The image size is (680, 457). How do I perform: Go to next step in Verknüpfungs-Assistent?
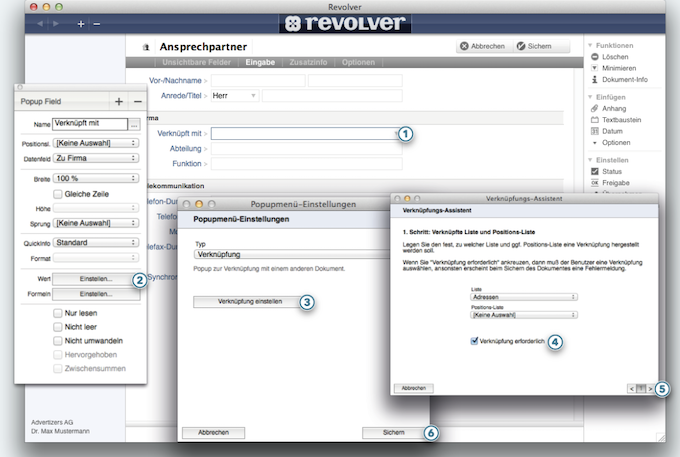[650, 388]
